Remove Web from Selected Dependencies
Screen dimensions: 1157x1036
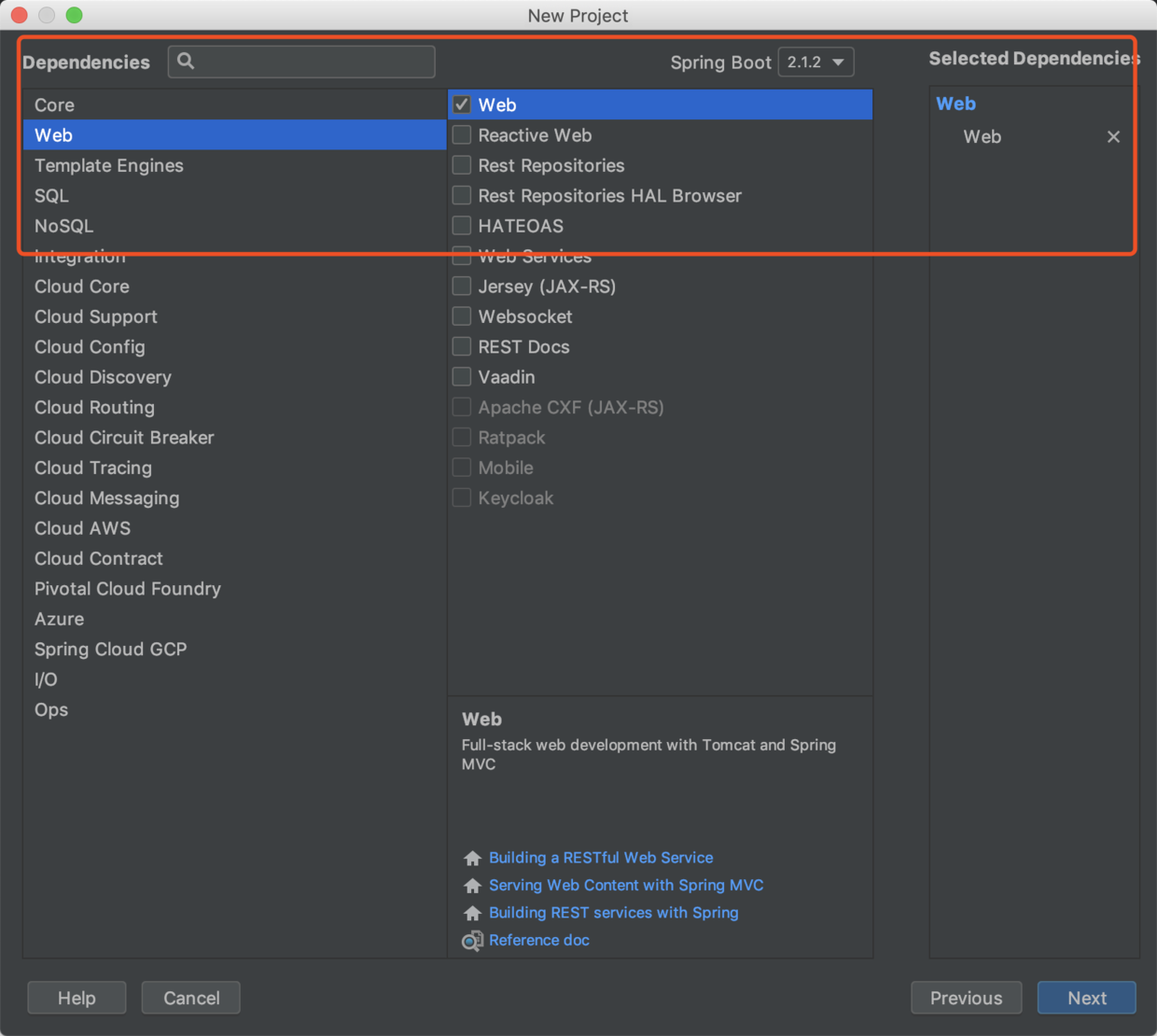click(1113, 136)
